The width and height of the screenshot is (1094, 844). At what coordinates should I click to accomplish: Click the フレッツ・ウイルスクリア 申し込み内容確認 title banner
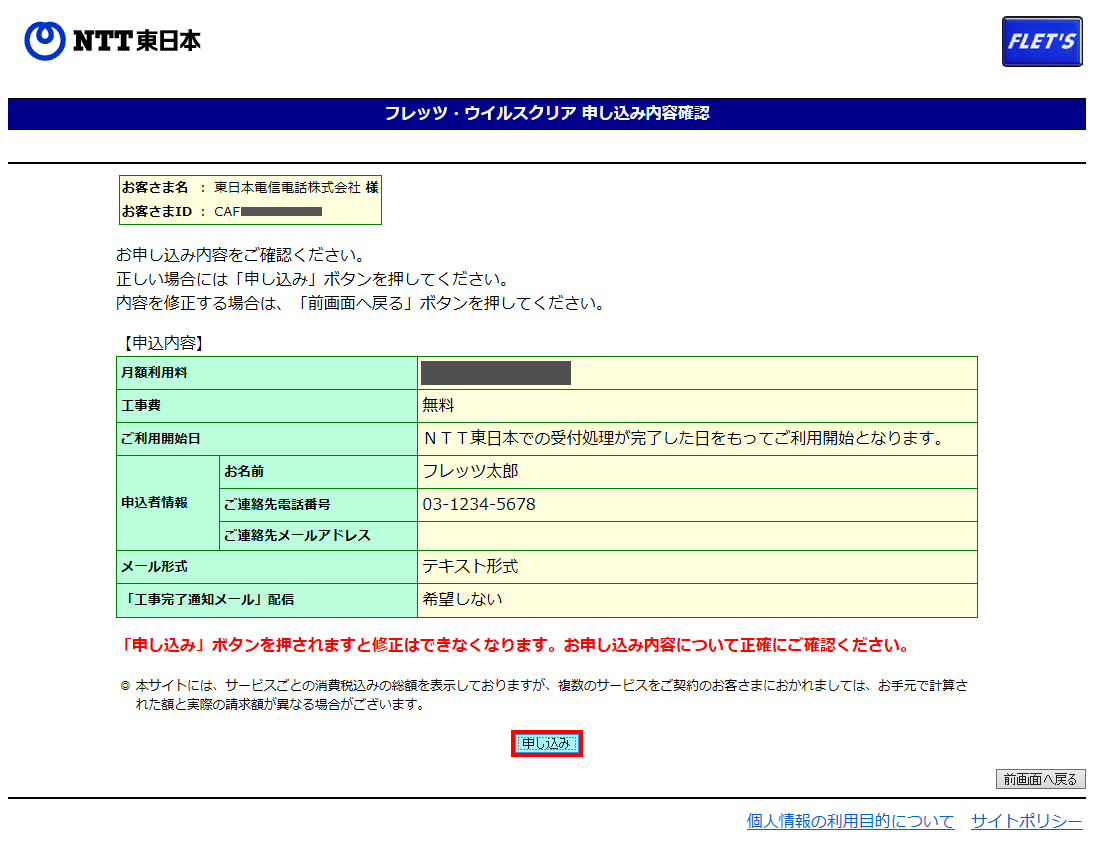pos(546,114)
